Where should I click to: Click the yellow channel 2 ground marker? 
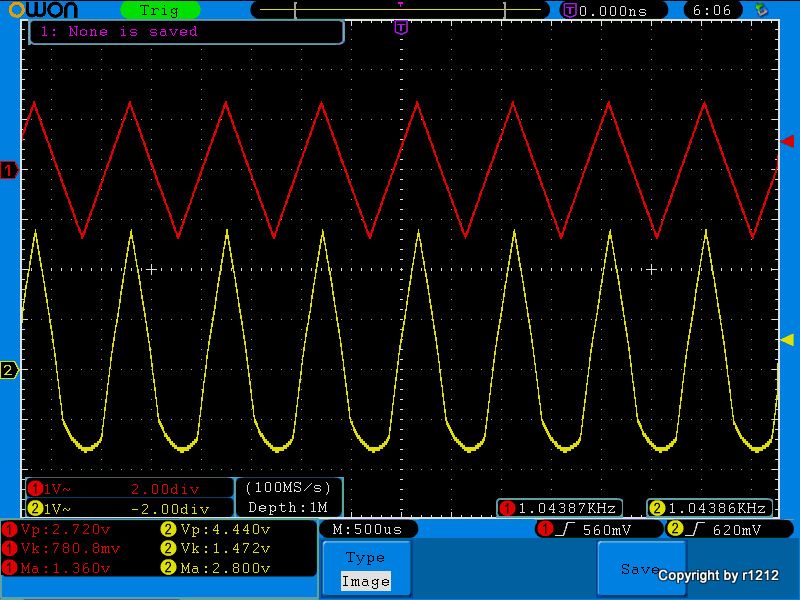click(9, 370)
